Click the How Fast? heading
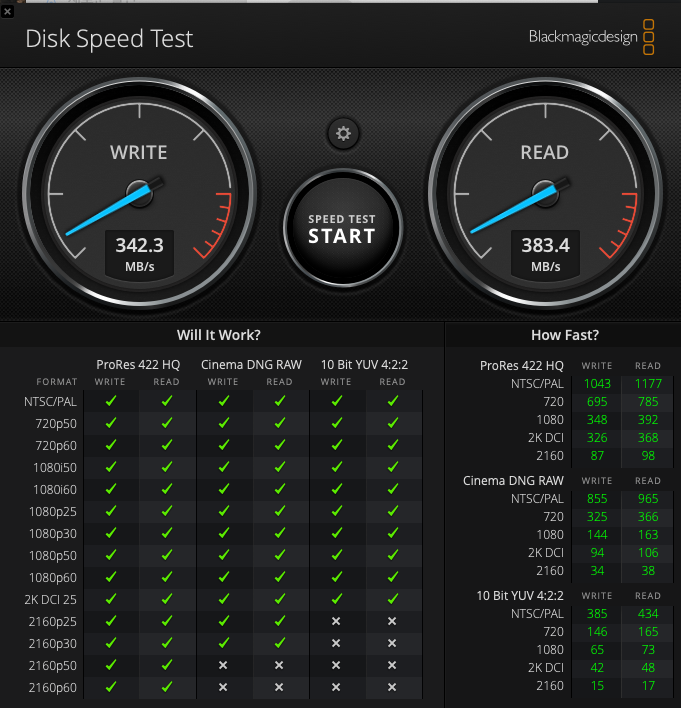The width and height of the screenshot is (681, 708). [x=565, y=335]
